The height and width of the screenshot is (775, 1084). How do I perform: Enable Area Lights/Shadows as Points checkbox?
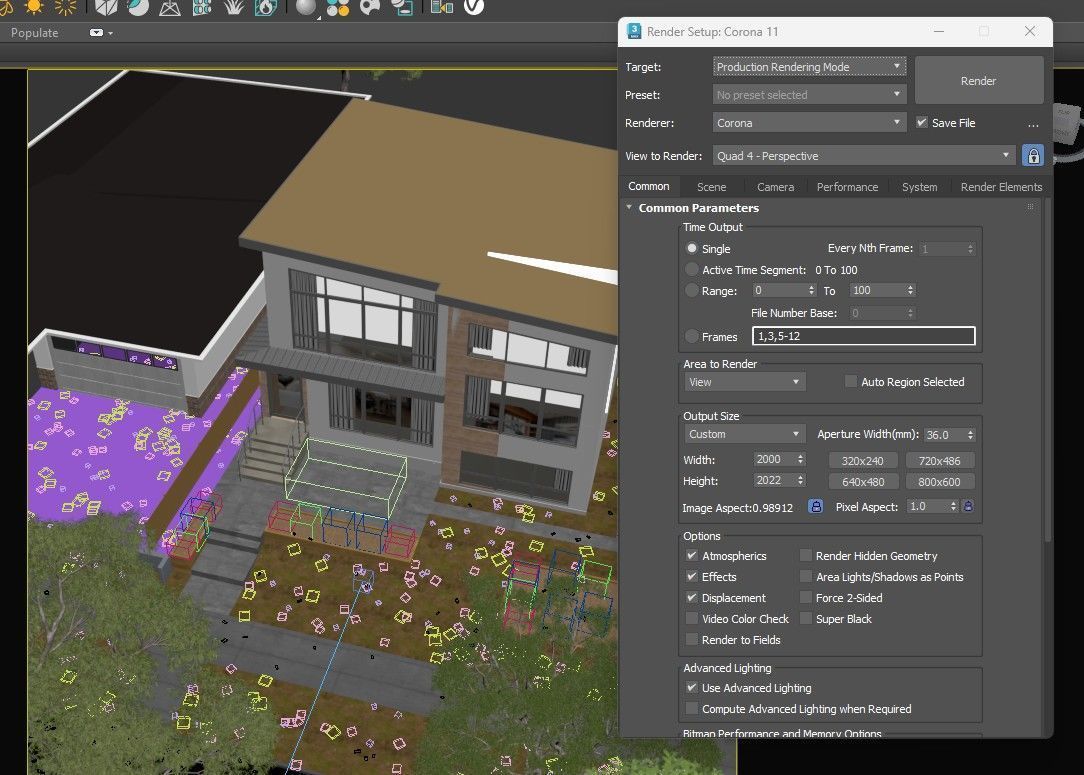[805, 576]
